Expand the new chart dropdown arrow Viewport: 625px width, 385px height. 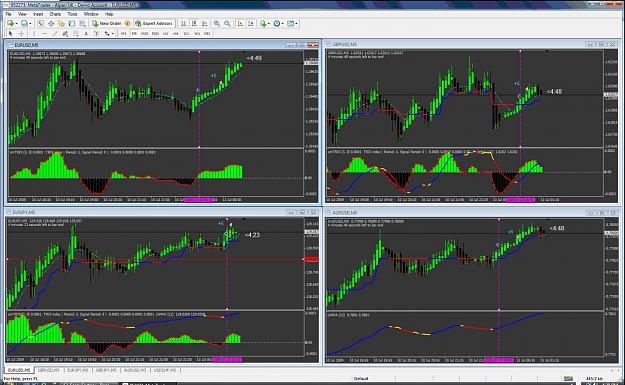(x=16, y=24)
